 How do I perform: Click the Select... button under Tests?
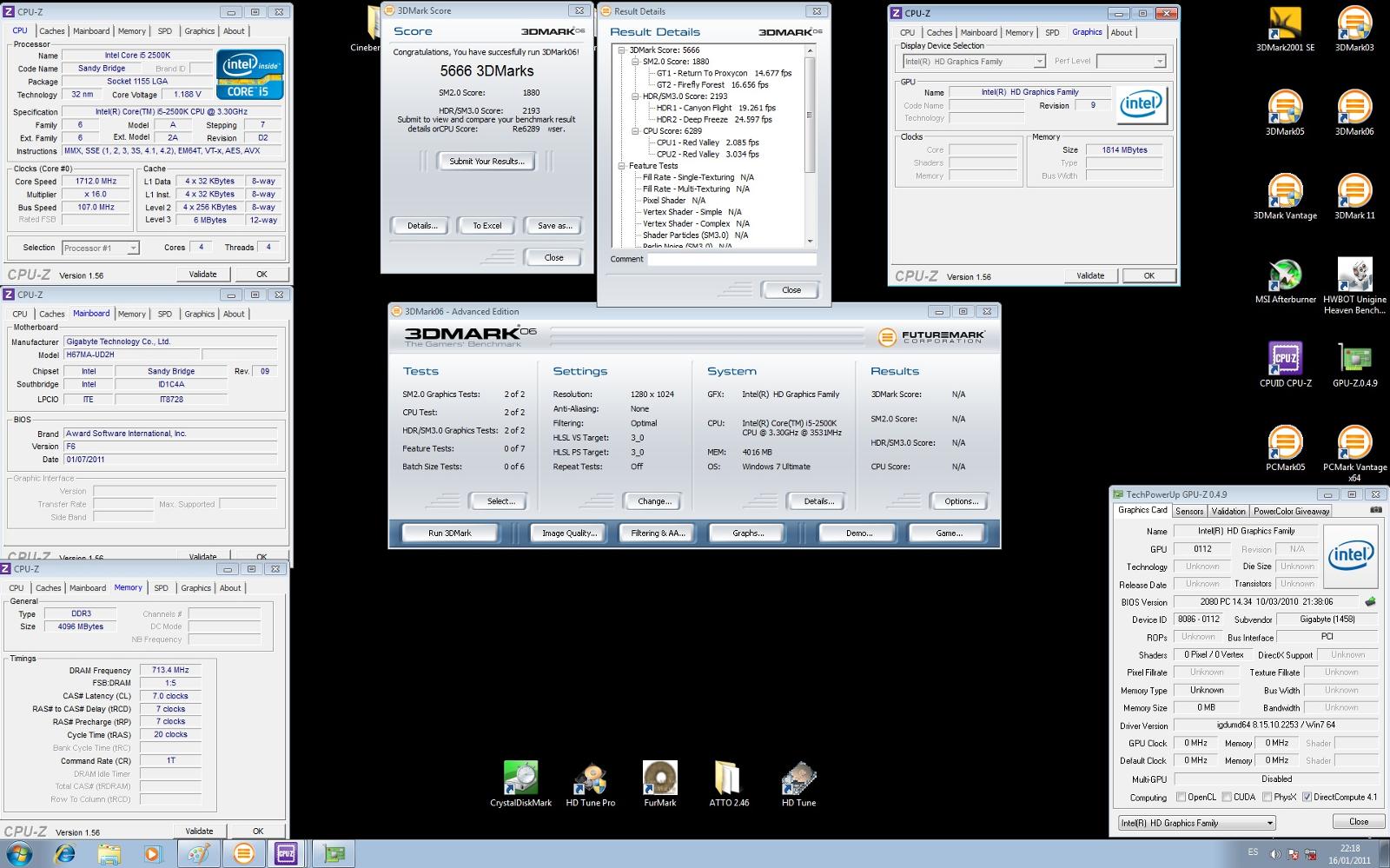tap(500, 501)
